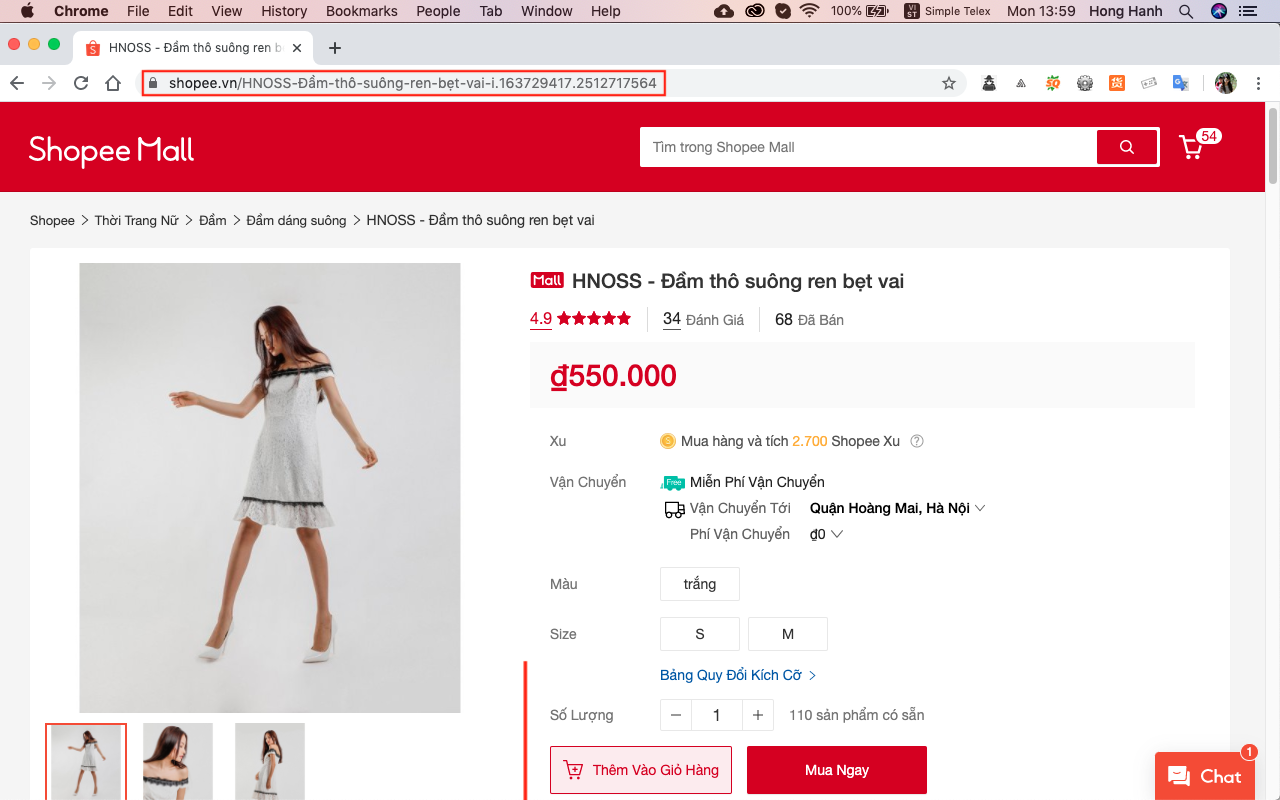1280x800 pixels.
Task: Click Thêm Vào Giỏ Hàng button
Action: (641, 770)
